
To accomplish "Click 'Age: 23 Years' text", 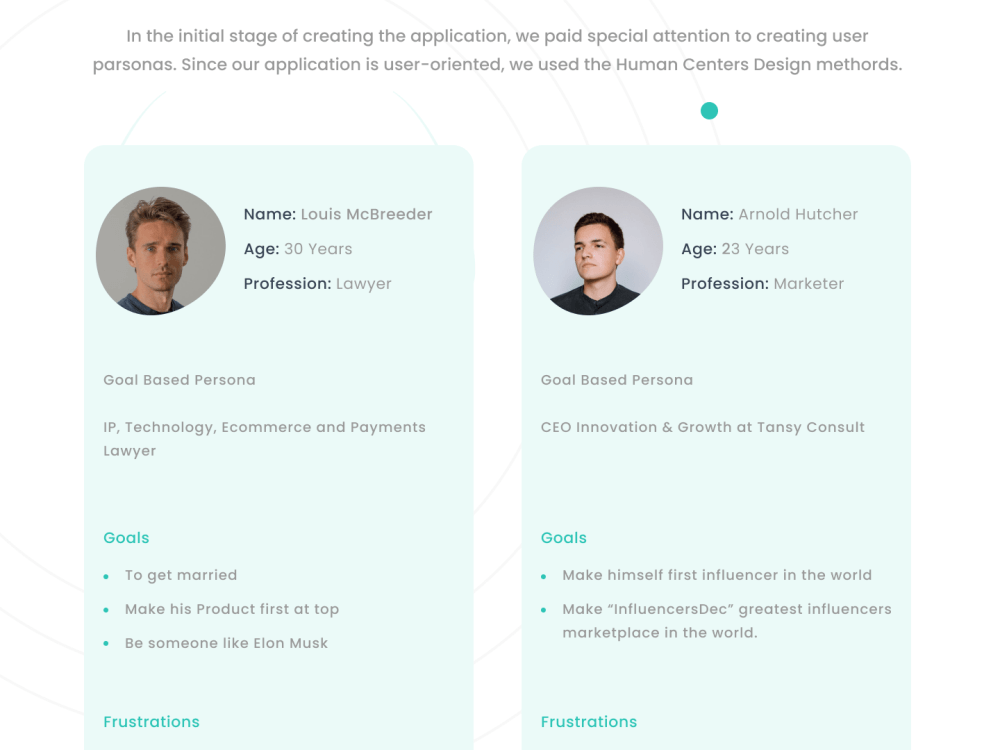I will tap(735, 249).
